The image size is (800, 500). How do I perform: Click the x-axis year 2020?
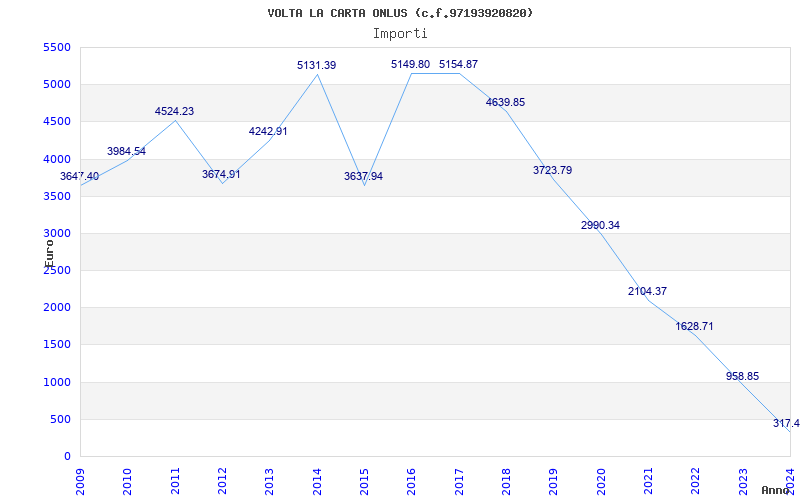click(601, 482)
